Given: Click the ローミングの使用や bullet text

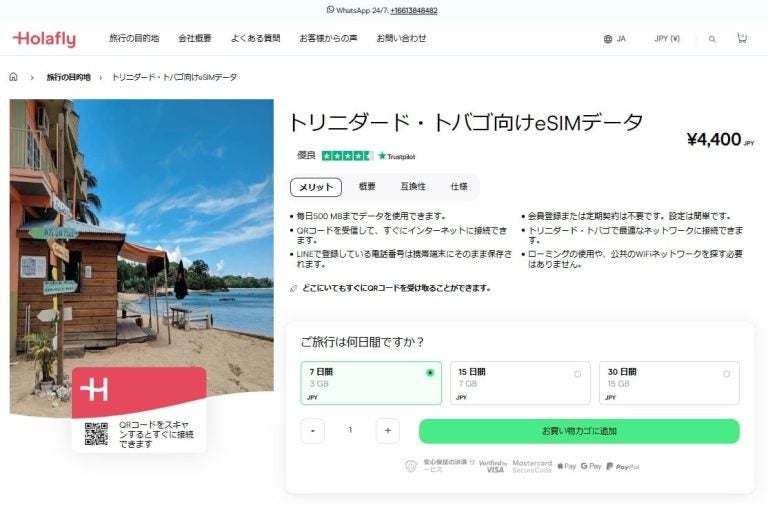Looking at the screenshot, I should [635, 259].
